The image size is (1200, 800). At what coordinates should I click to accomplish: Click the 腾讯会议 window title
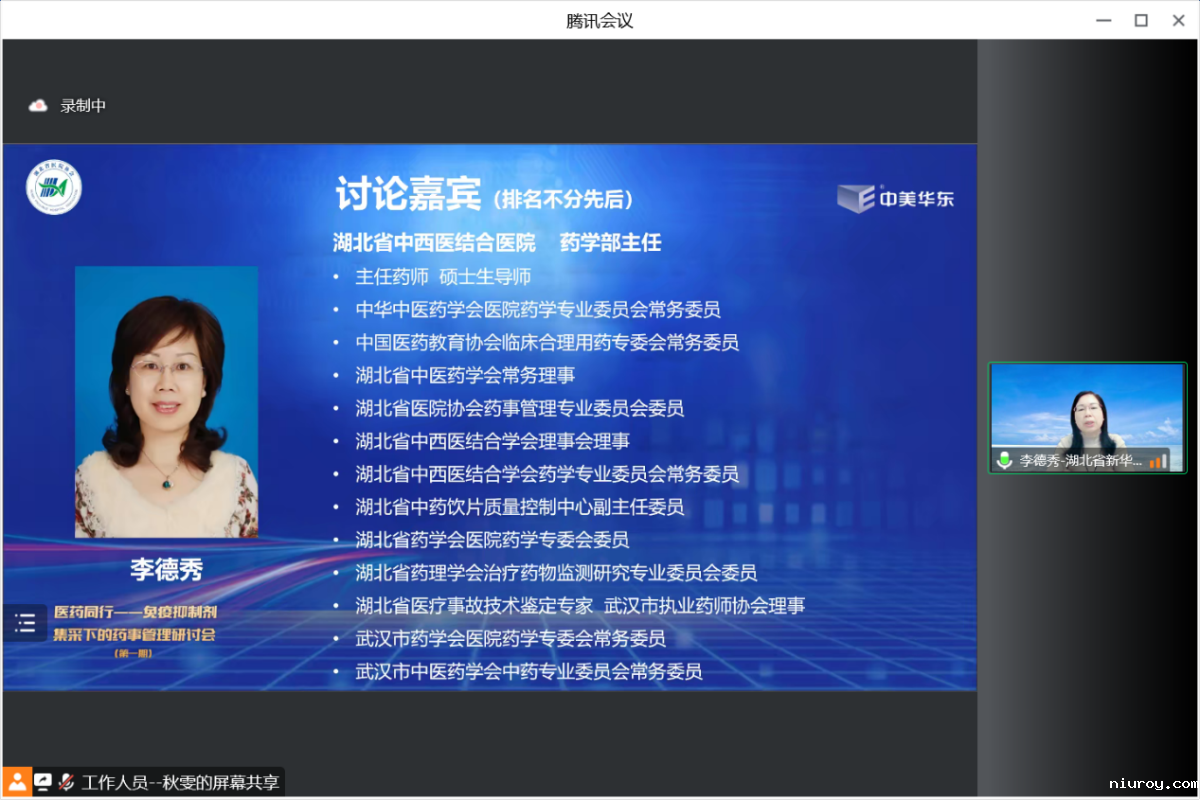(599, 20)
